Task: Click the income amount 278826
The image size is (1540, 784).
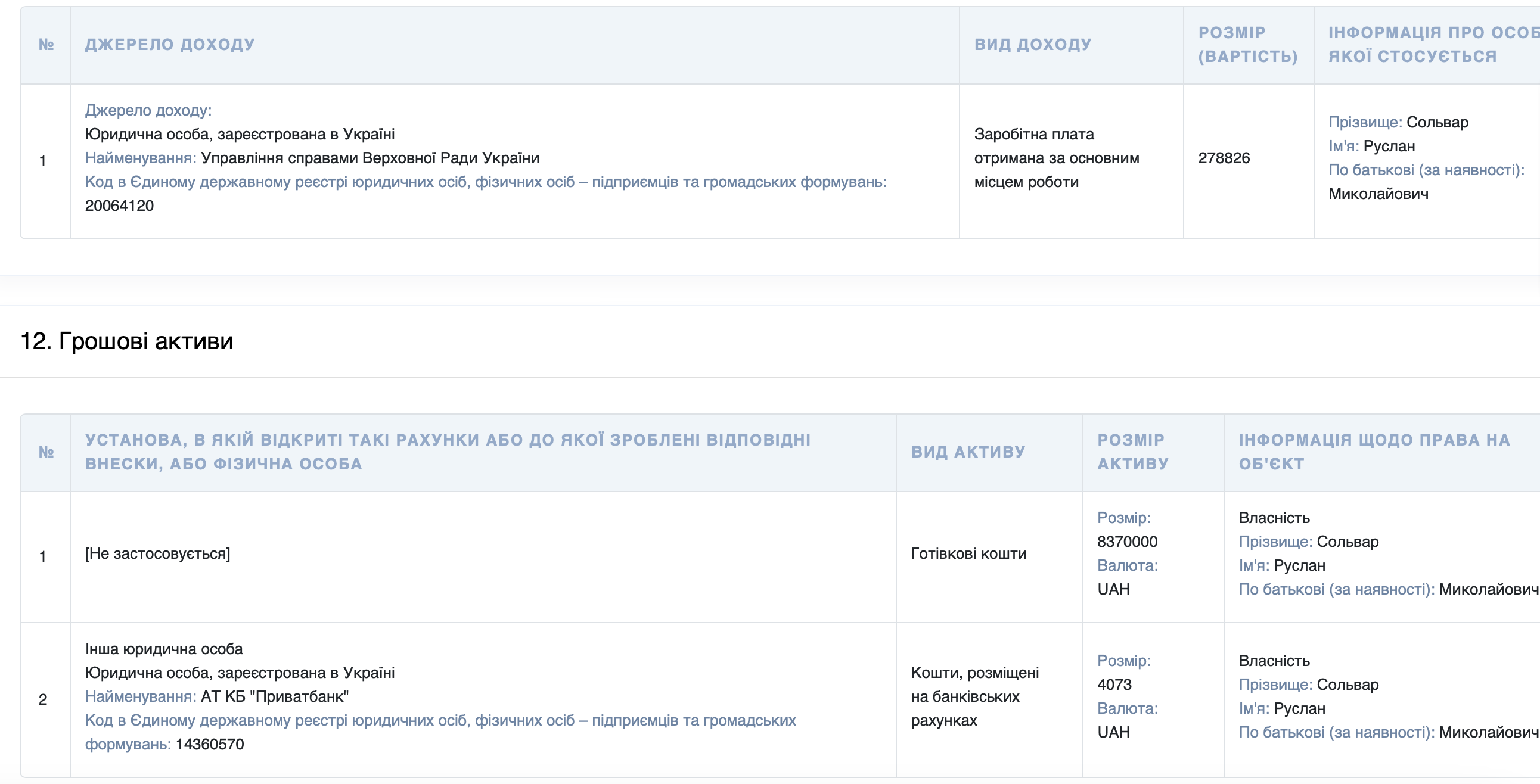Action: coord(1224,158)
